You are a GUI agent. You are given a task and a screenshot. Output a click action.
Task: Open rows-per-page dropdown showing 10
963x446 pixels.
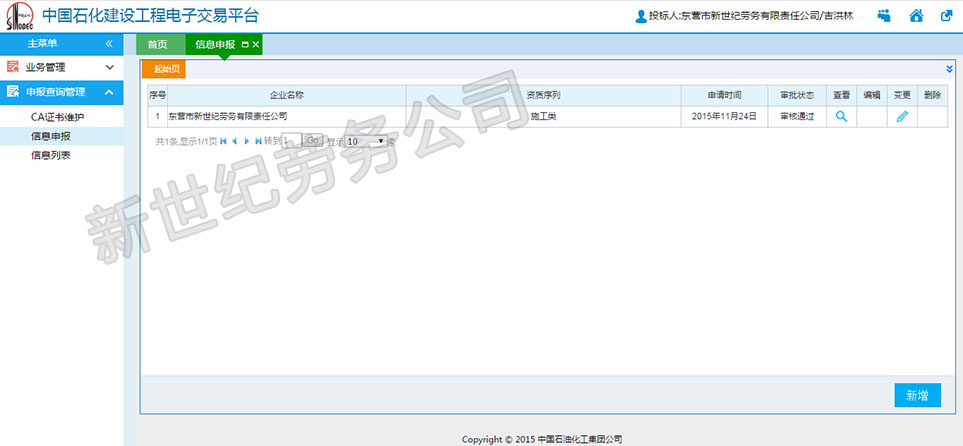click(365, 141)
